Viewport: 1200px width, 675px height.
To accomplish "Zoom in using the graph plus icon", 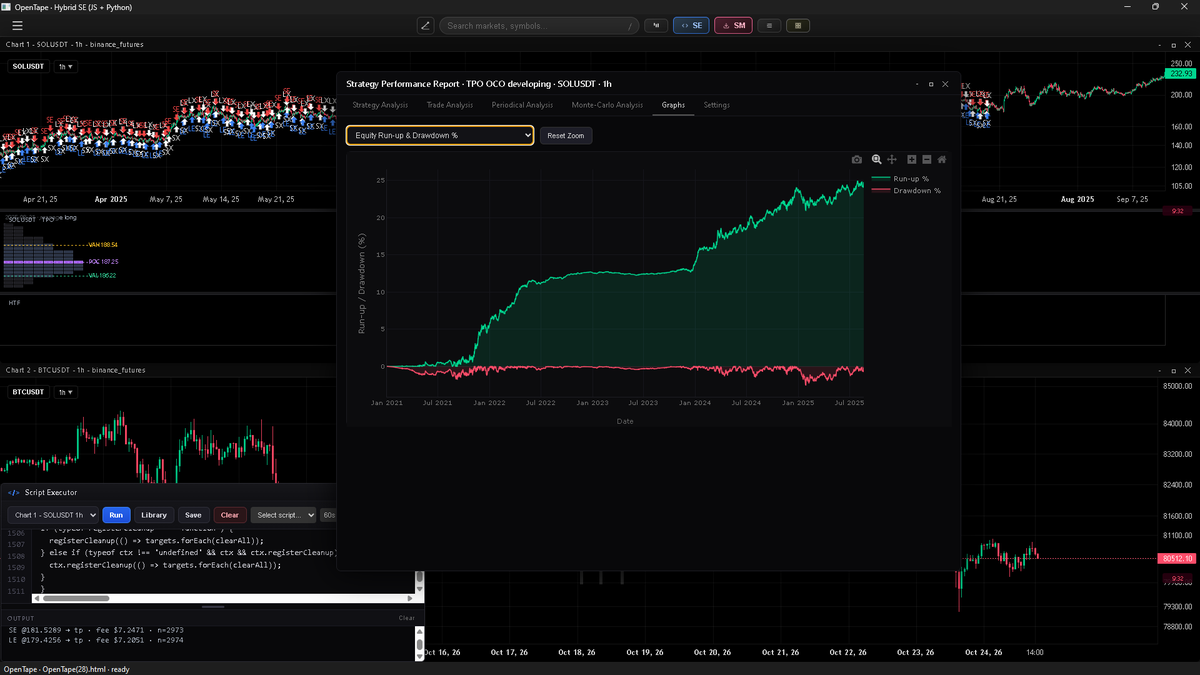I will tap(912, 159).
